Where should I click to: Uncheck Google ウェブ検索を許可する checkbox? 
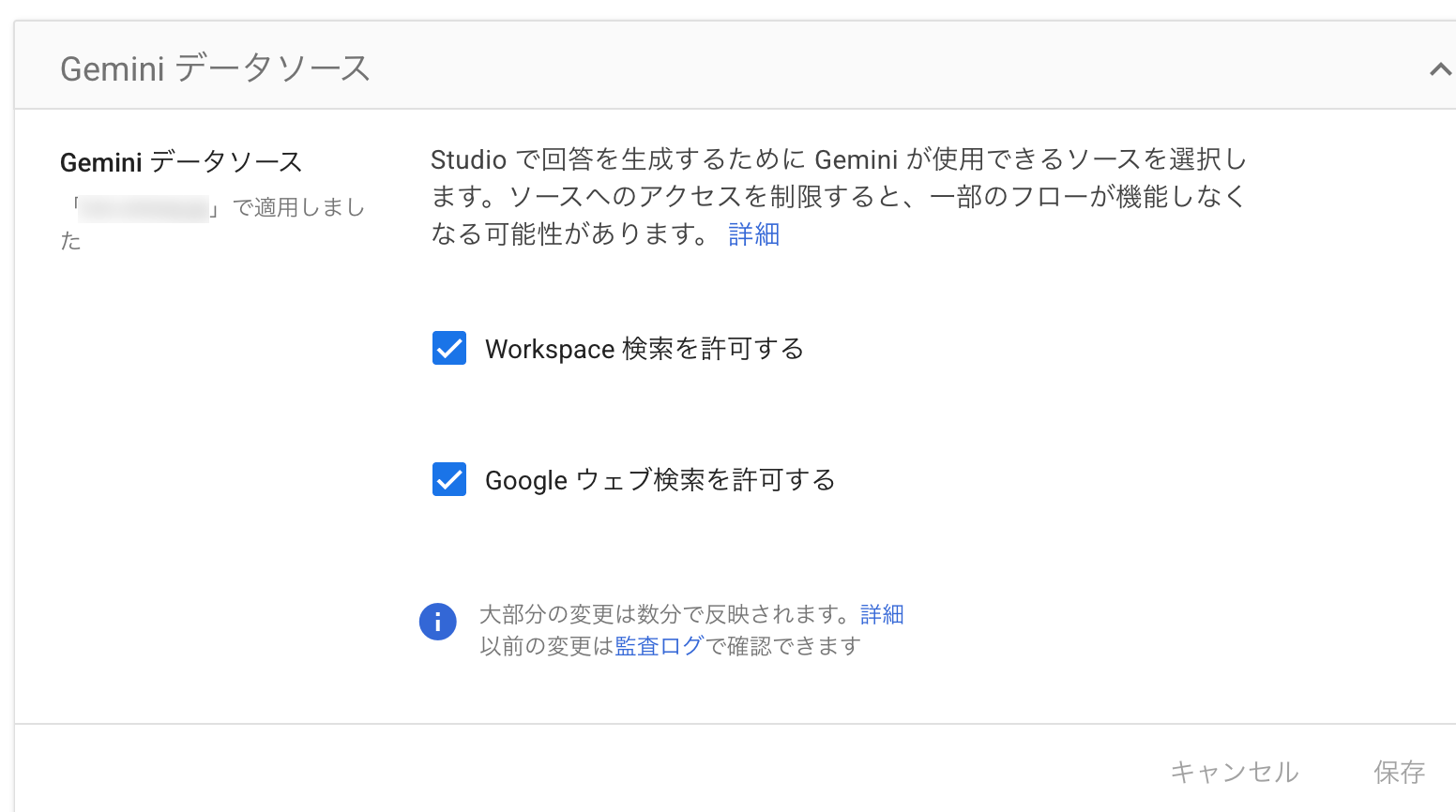(449, 479)
